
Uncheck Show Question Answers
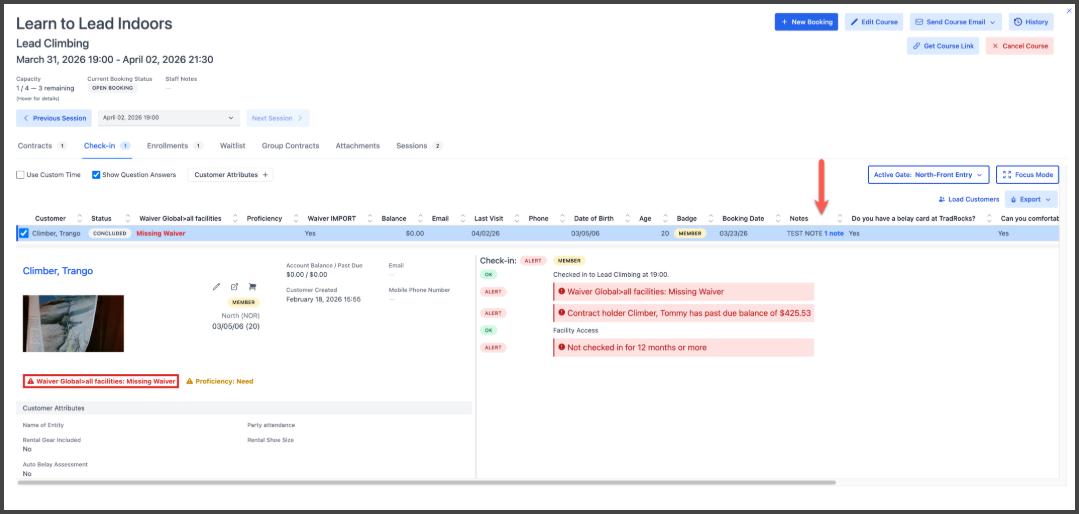point(96,175)
